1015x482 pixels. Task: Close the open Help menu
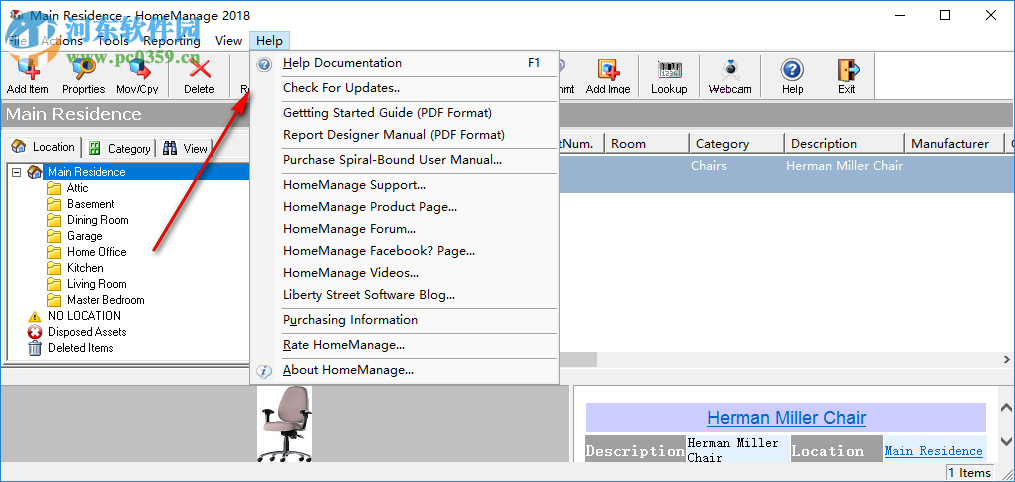[269, 41]
